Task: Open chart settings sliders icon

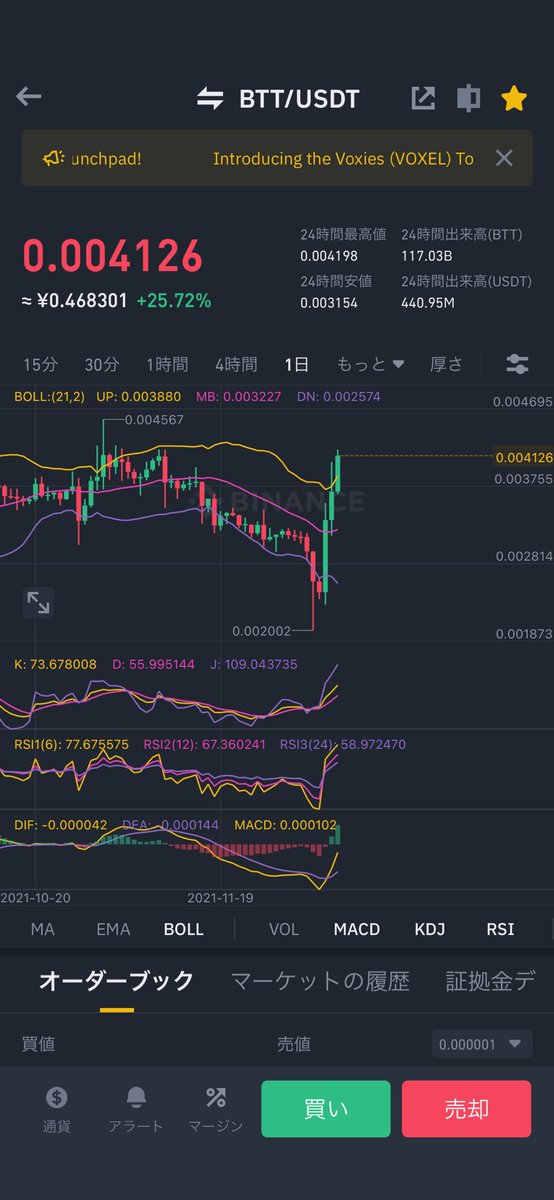Action: coord(517,364)
